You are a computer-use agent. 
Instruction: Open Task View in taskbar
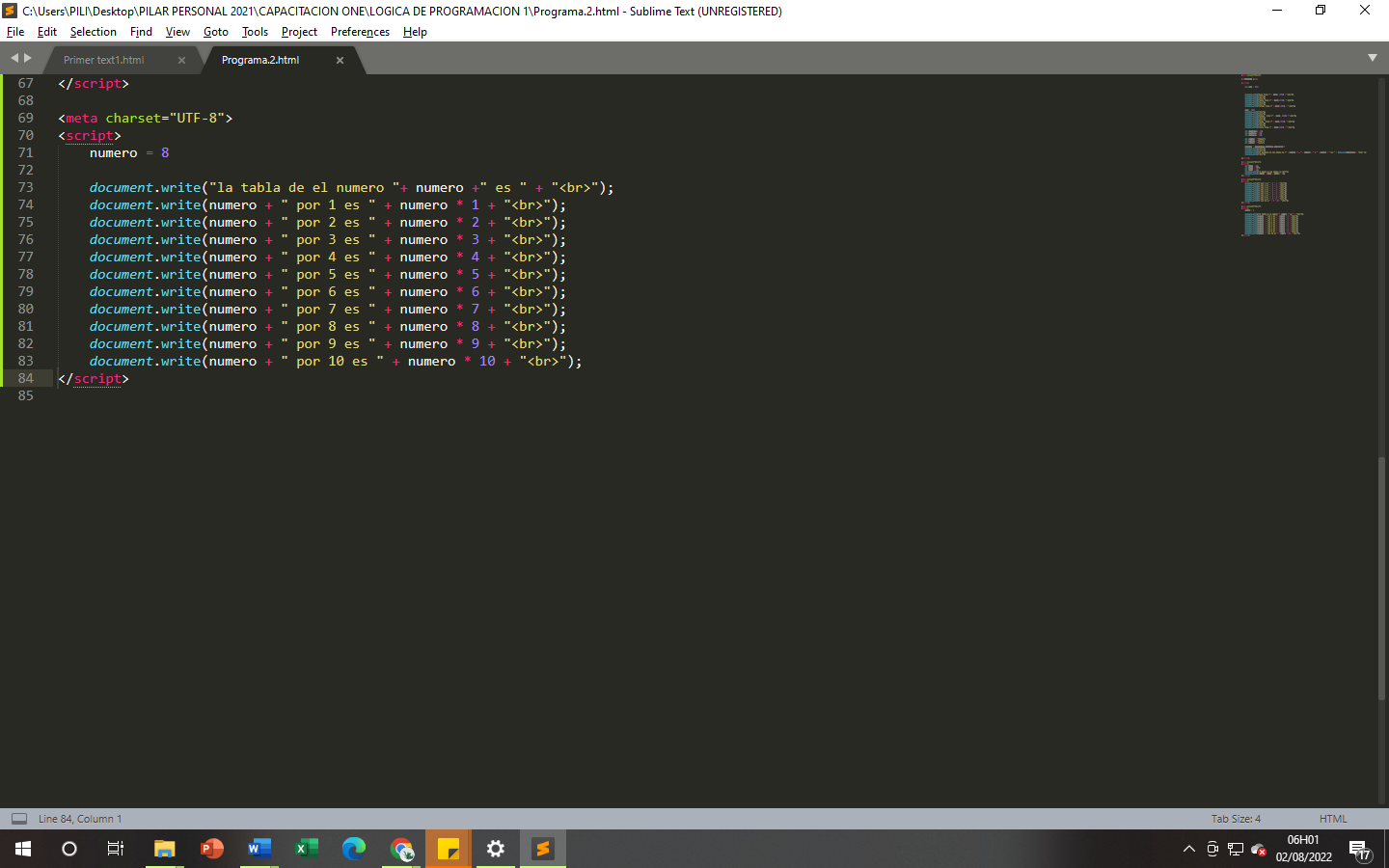(116, 849)
